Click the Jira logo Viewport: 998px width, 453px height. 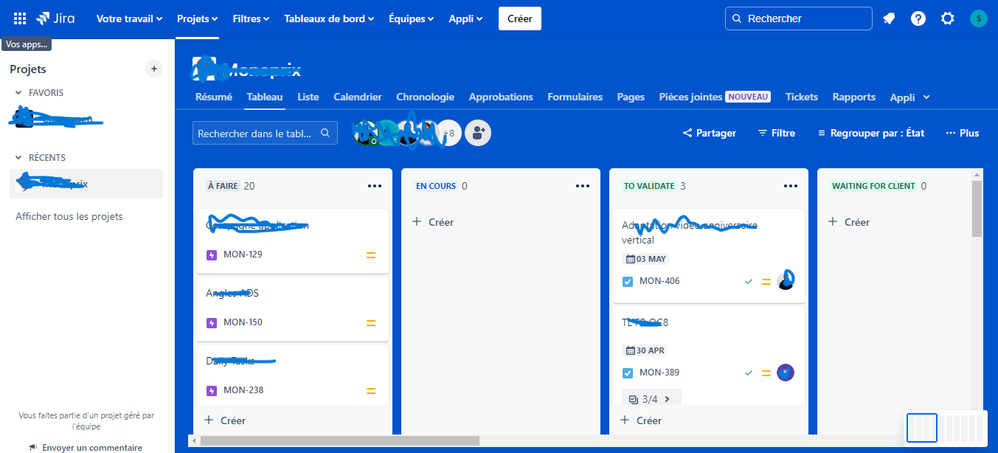[x=55, y=18]
